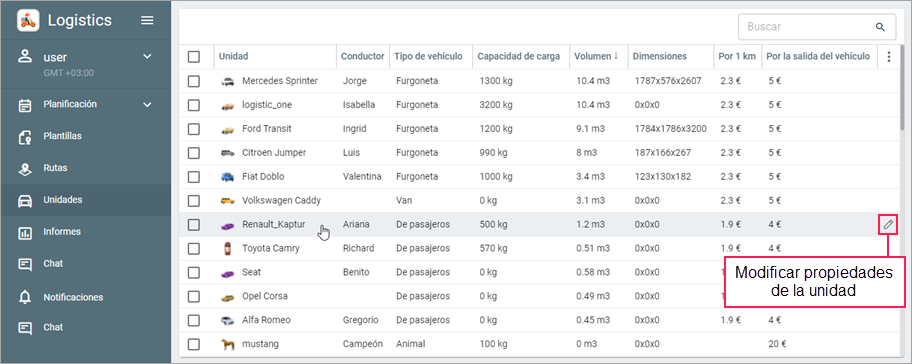Click the Informes chart icon
912x364 pixels.
tap(25, 232)
